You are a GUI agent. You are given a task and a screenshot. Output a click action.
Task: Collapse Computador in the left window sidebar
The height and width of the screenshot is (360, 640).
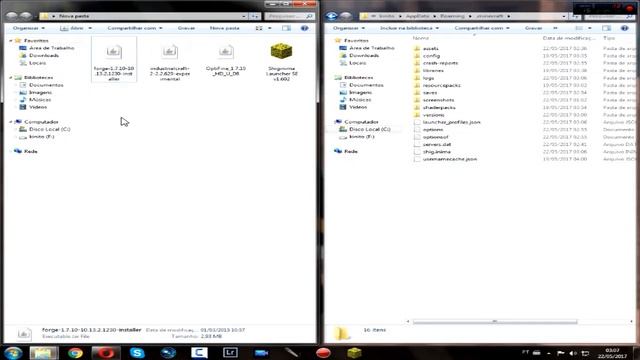(11, 122)
